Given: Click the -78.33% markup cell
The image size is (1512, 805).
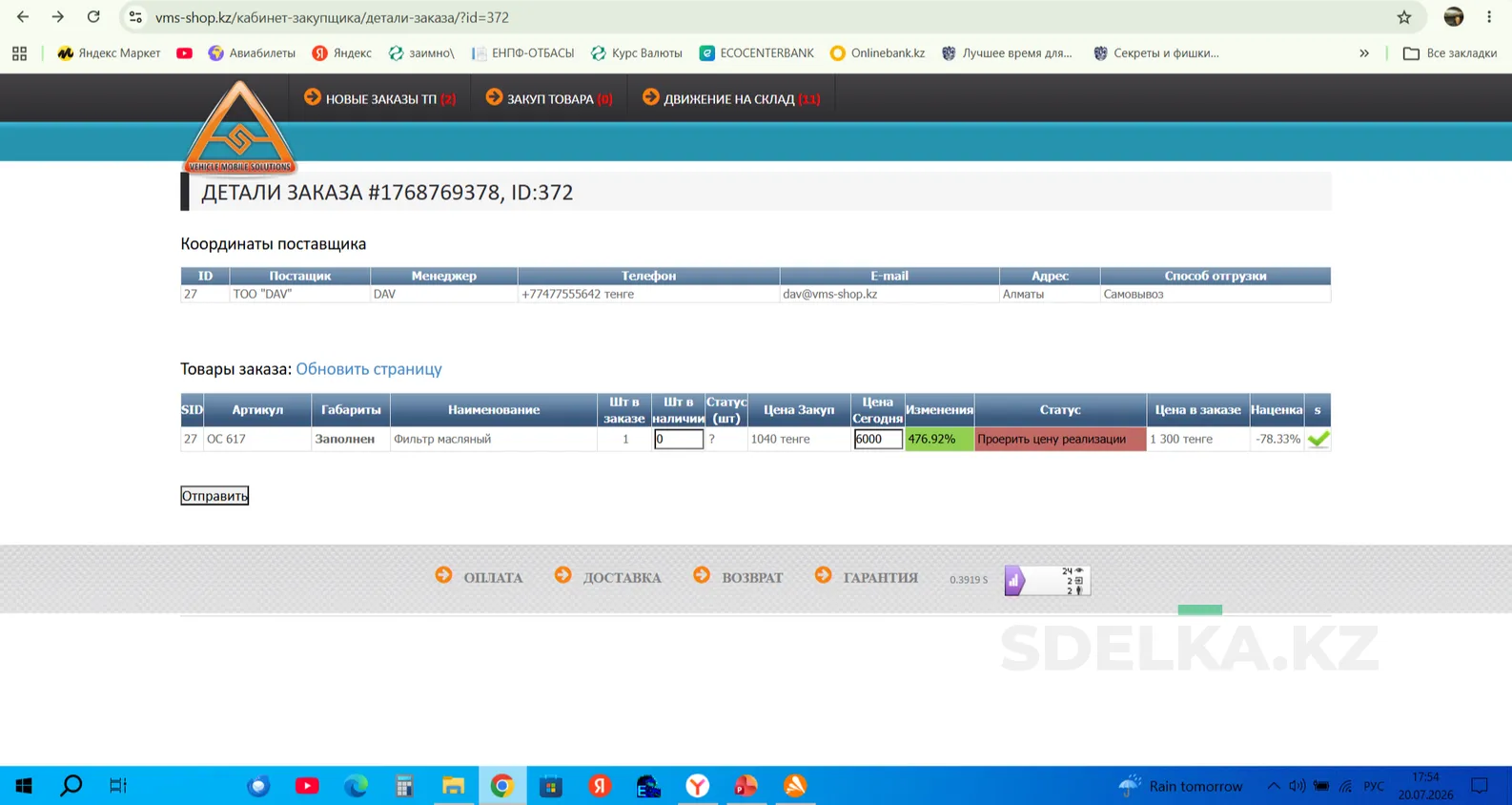Looking at the screenshot, I should tap(1277, 439).
